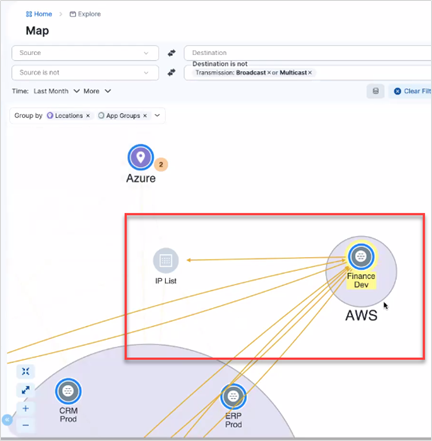Select the IP List node icon

click(166, 260)
